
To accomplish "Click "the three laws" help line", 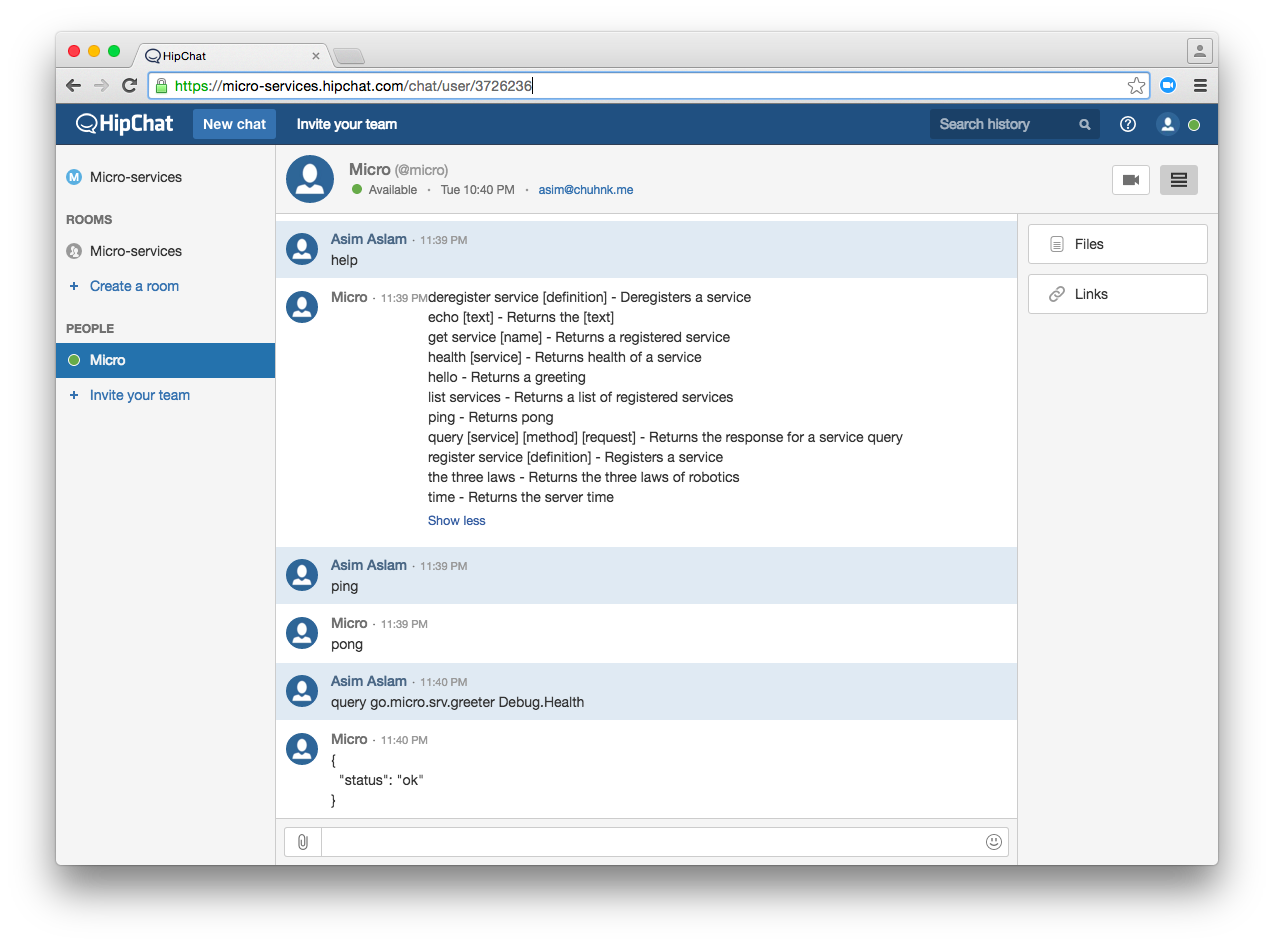I will click(x=584, y=477).
